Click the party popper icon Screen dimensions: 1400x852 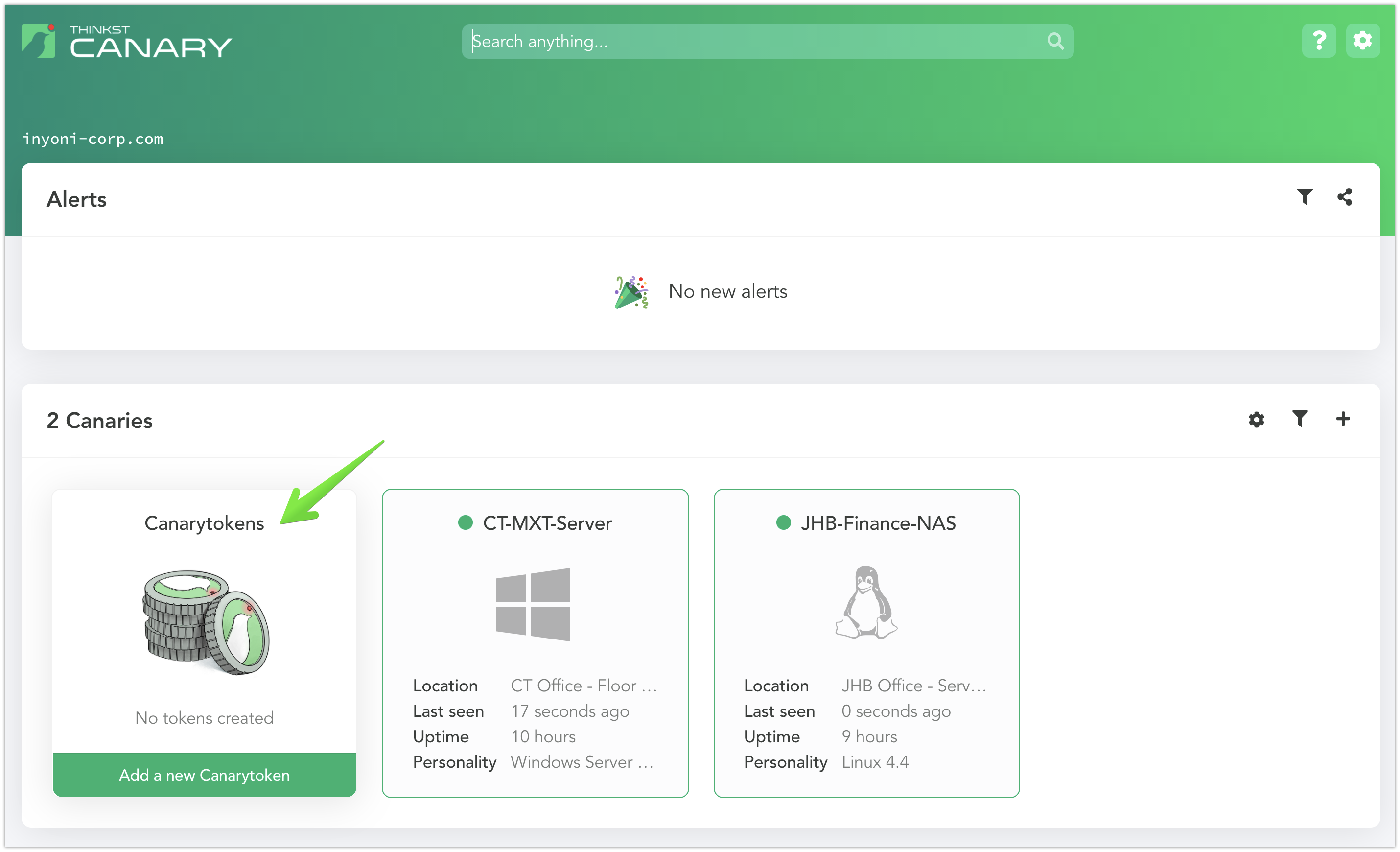click(x=631, y=292)
